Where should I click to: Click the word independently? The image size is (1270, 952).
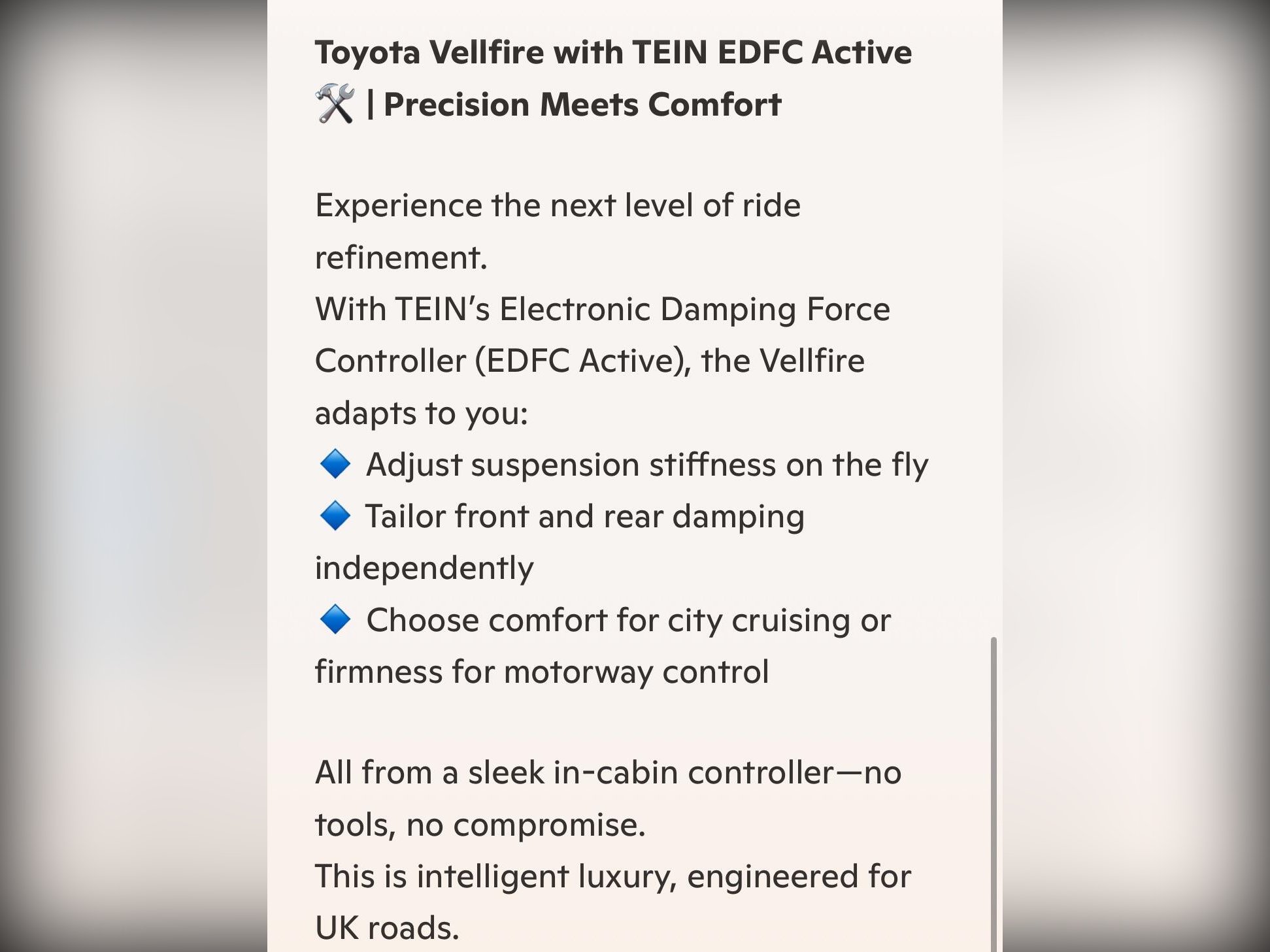tap(424, 568)
